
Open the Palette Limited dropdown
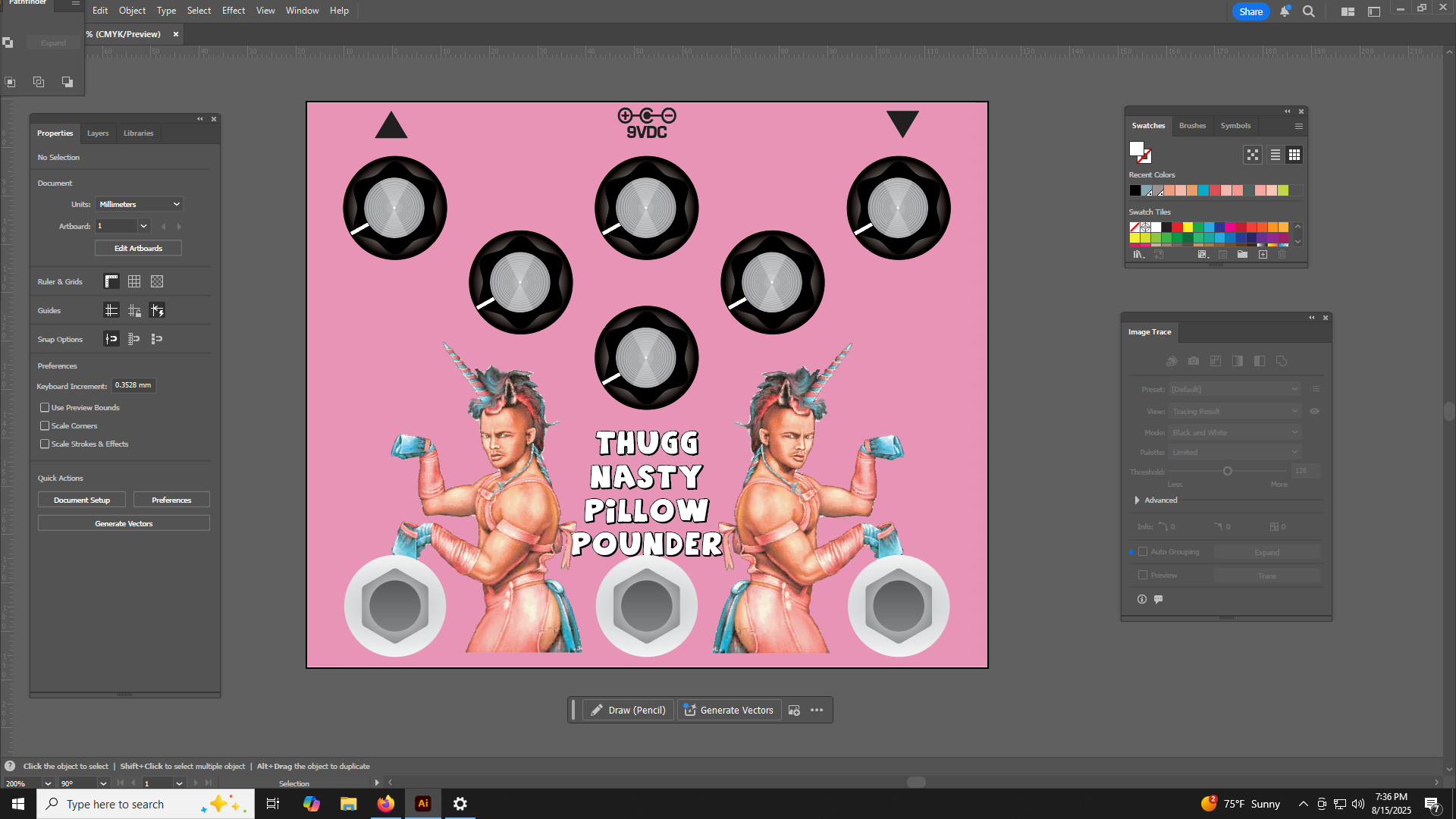[x=1235, y=452]
